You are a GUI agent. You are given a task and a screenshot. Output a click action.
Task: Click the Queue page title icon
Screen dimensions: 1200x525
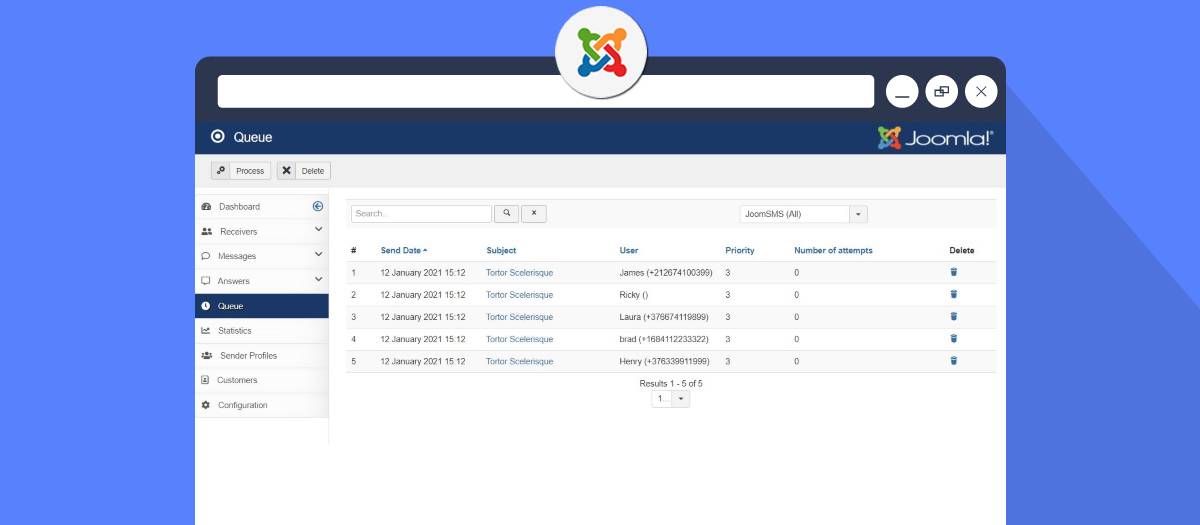point(218,137)
